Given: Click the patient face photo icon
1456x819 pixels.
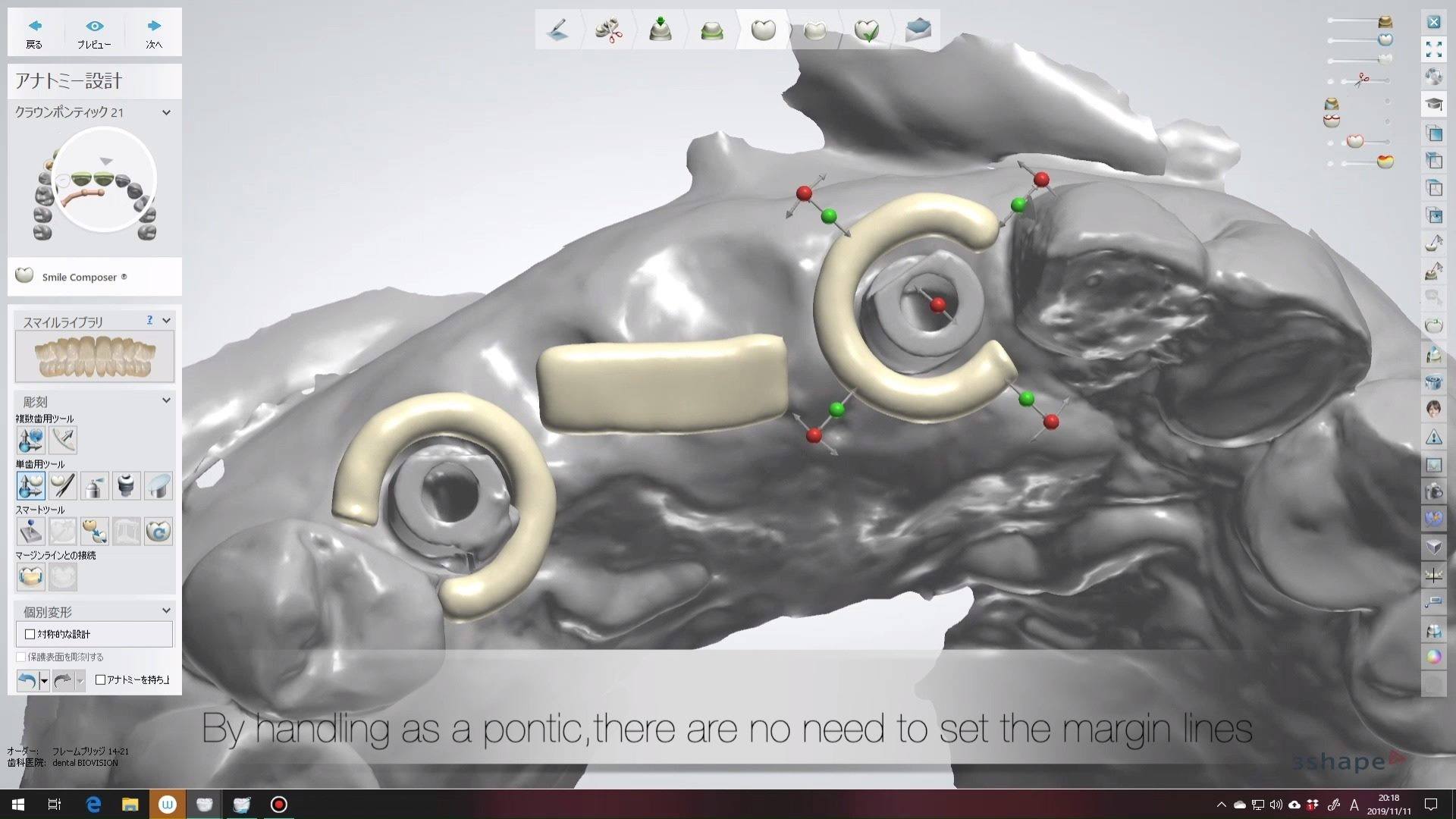Looking at the screenshot, I should [x=1433, y=409].
